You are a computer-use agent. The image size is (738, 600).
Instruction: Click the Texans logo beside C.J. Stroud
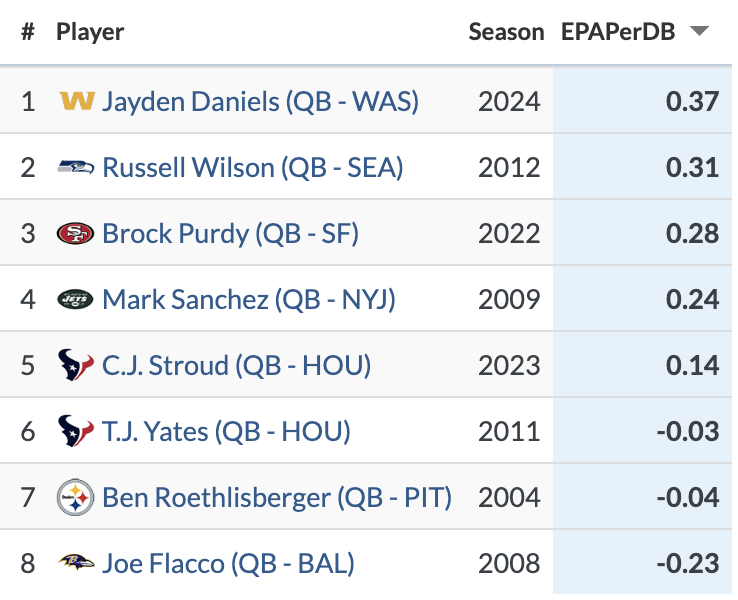point(77,365)
